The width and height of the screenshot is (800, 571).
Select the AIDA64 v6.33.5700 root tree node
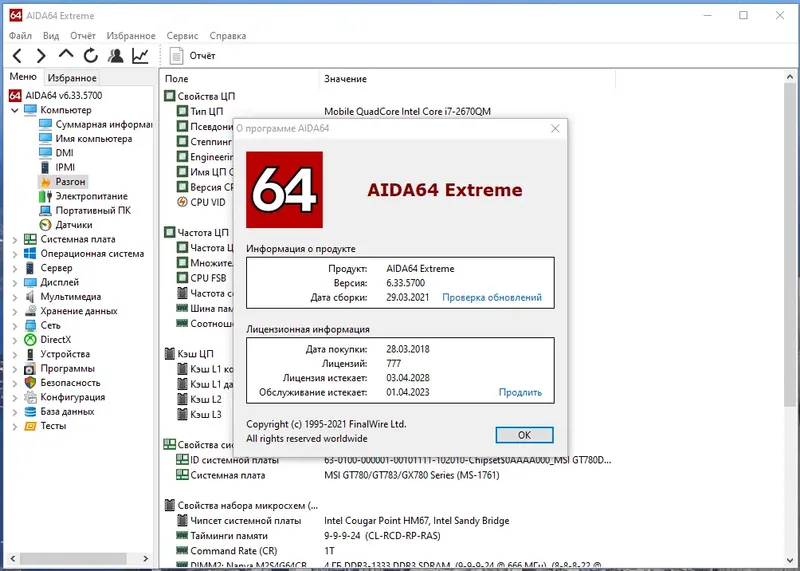click(x=56, y=95)
